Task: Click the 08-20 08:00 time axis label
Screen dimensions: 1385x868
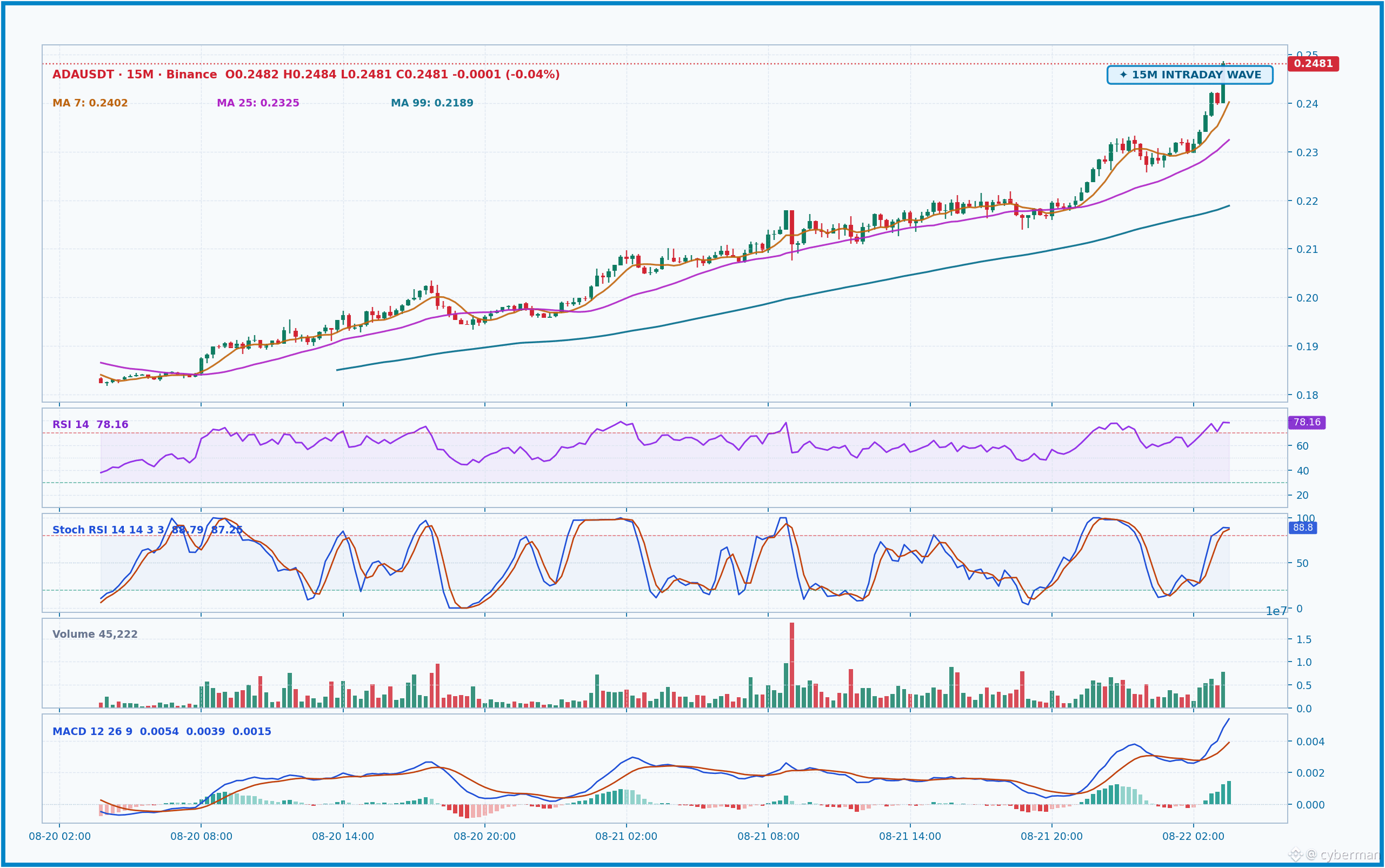Action: pos(201,837)
